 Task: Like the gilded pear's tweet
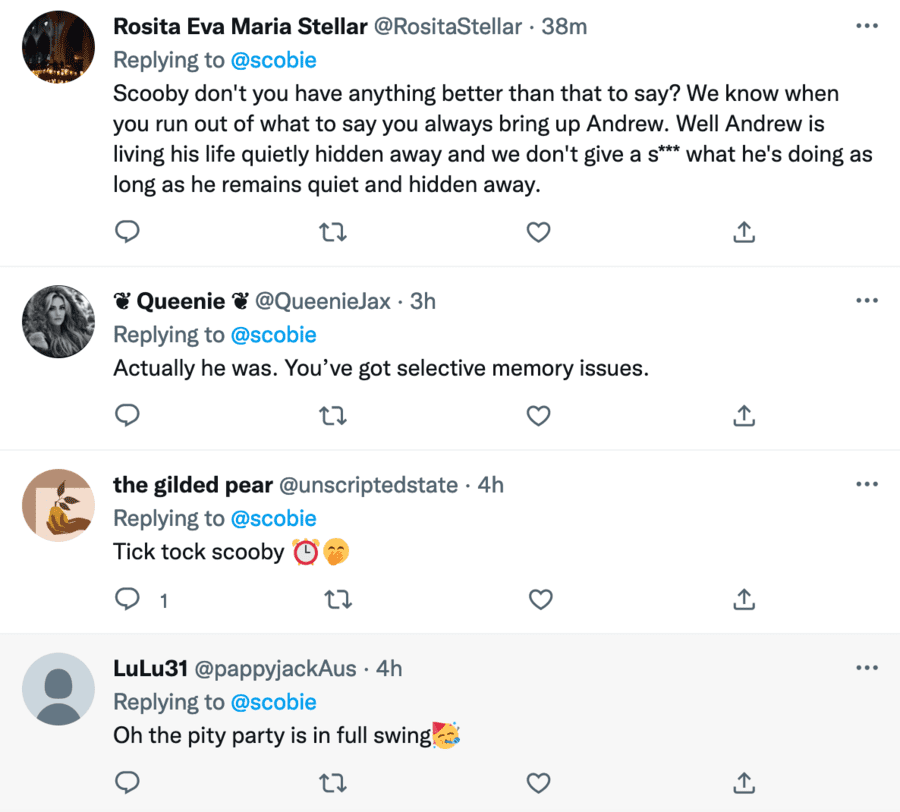[x=540, y=599]
